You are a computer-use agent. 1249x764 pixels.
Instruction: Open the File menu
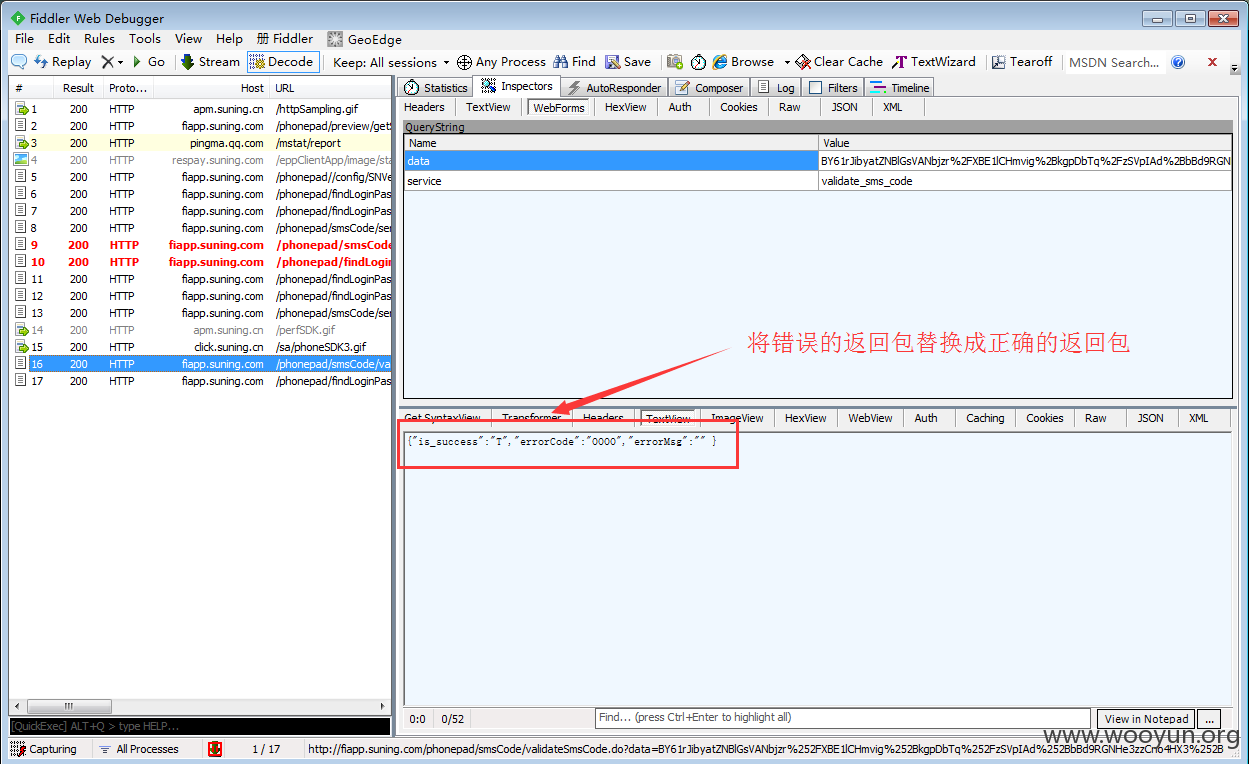[x=24, y=39]
